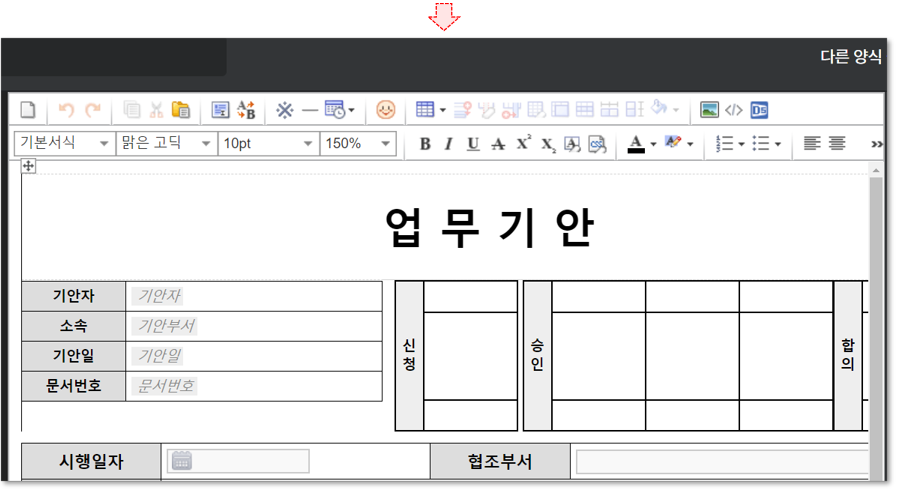
Task: Open the 기본서식 paragraph style dropdown
Action: coord(63,144)
